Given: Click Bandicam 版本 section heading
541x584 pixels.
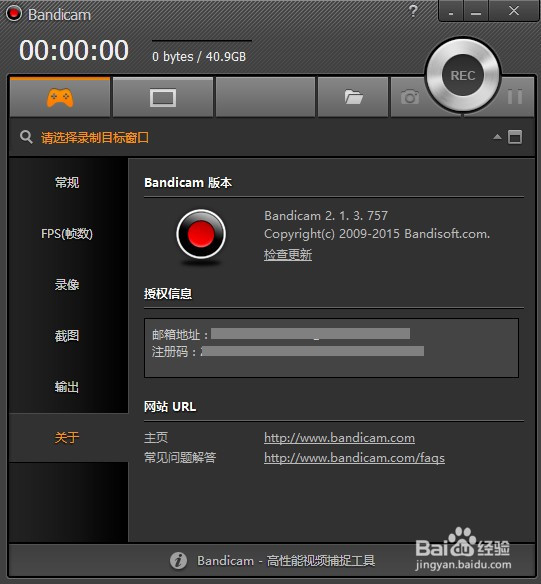Looking at the screenshot, I should click(x=188, y=182).
